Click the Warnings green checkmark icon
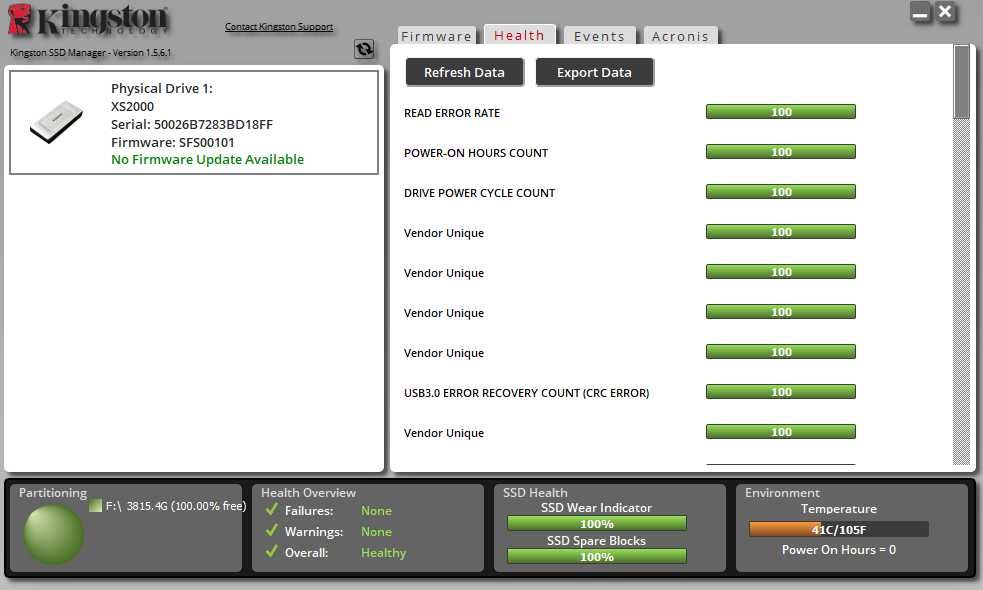Screen dimensions: 983x590 coord(271,530)
